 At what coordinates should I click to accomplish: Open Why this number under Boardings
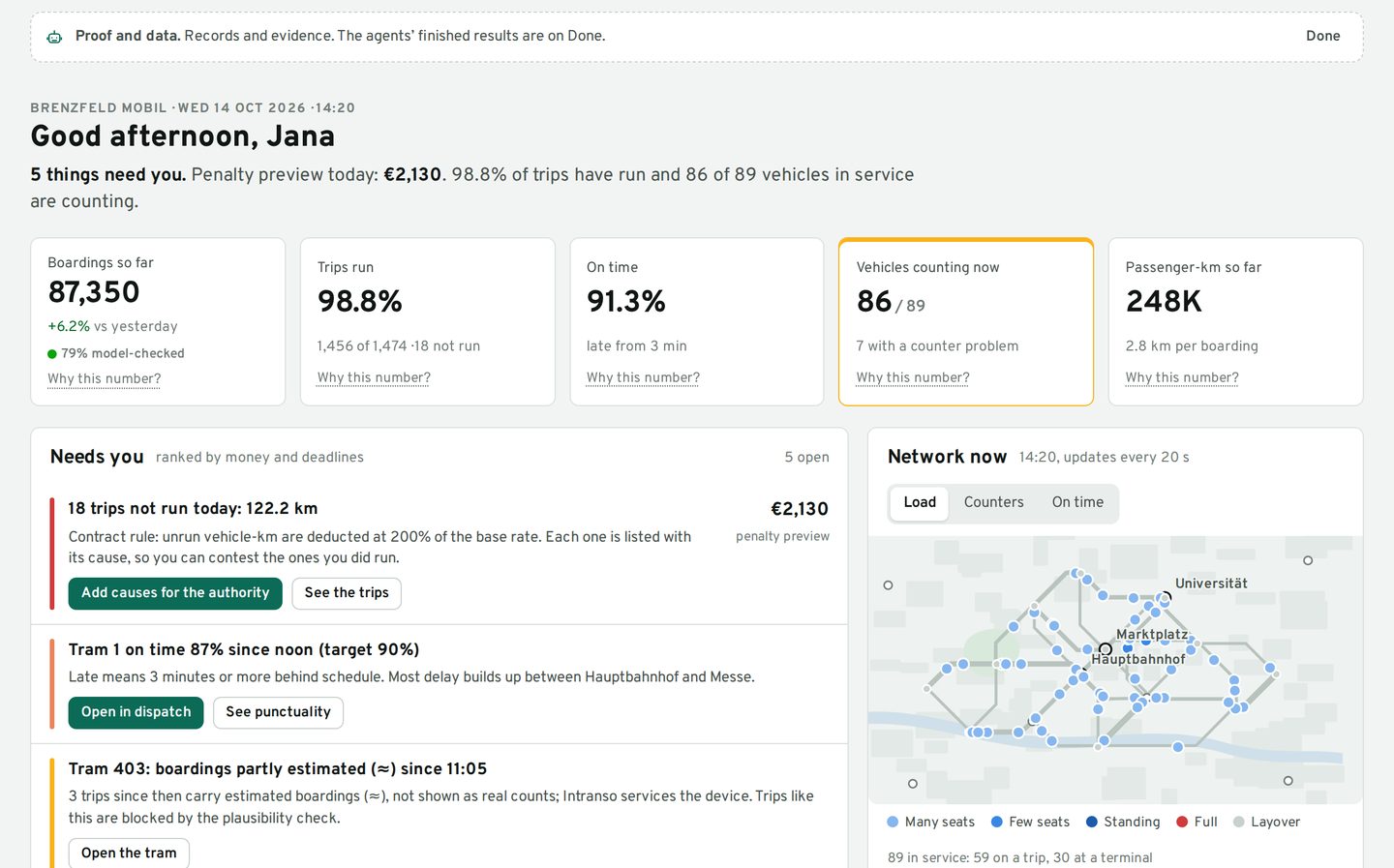[105, 378]
